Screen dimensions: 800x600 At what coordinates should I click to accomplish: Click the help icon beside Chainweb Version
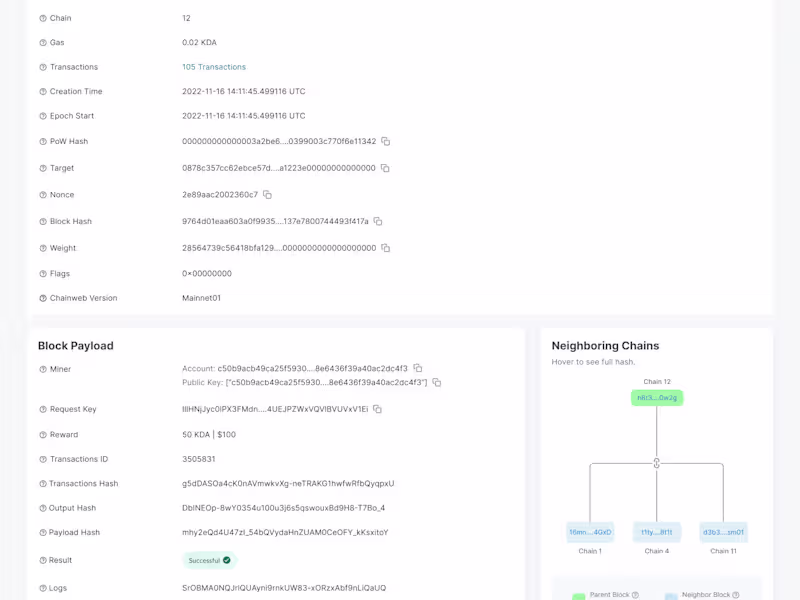[42, 298]
